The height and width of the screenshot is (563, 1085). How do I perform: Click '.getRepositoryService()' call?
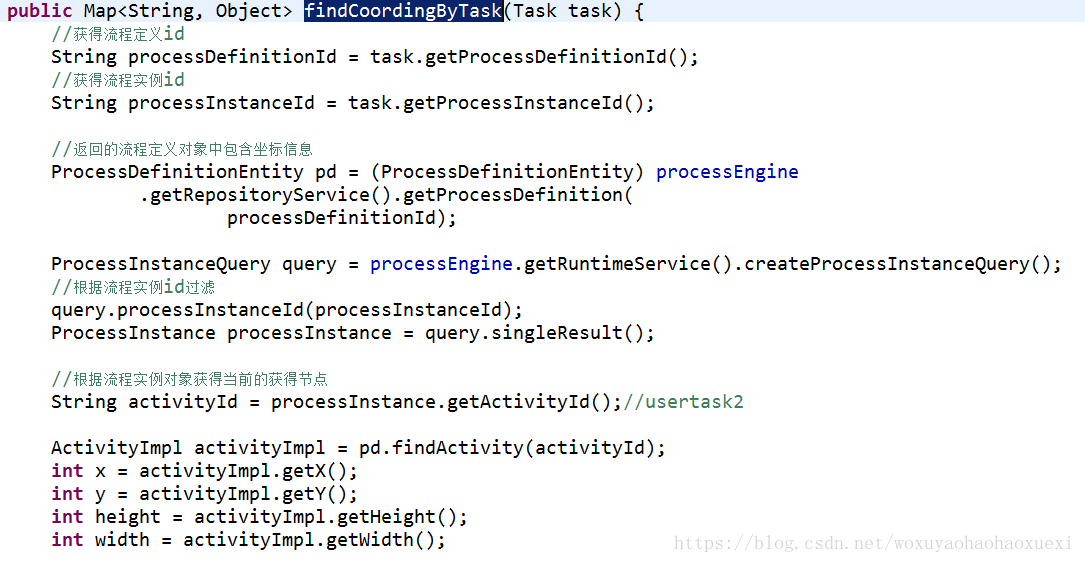click(266, 195)
